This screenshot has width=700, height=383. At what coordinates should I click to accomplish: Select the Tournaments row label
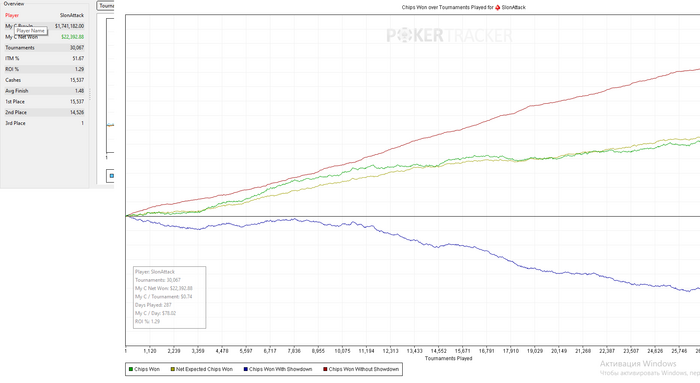click(x=20, y=48)
